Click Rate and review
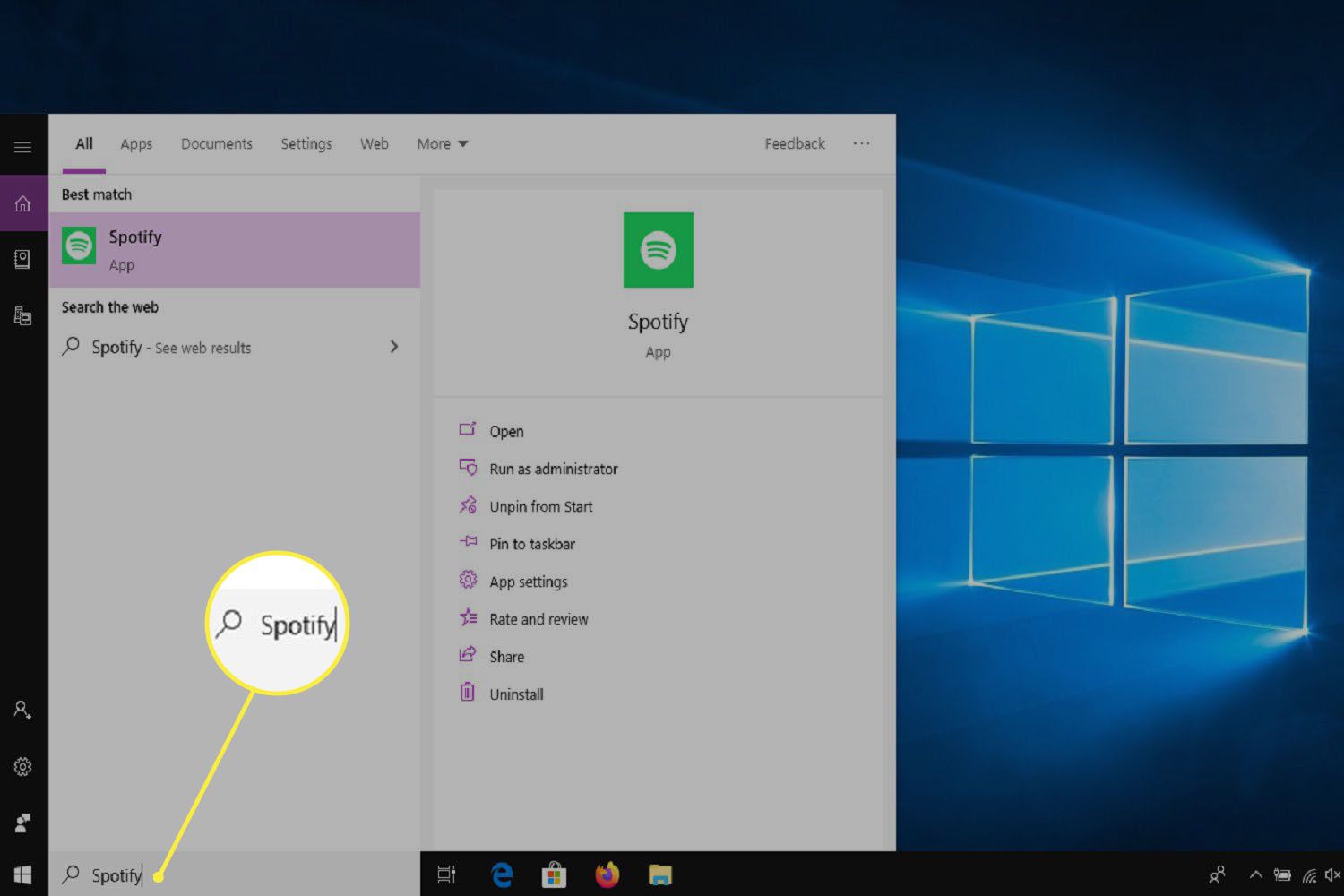The width and height of the screenshot is (1344, 896). coord(523,619)
